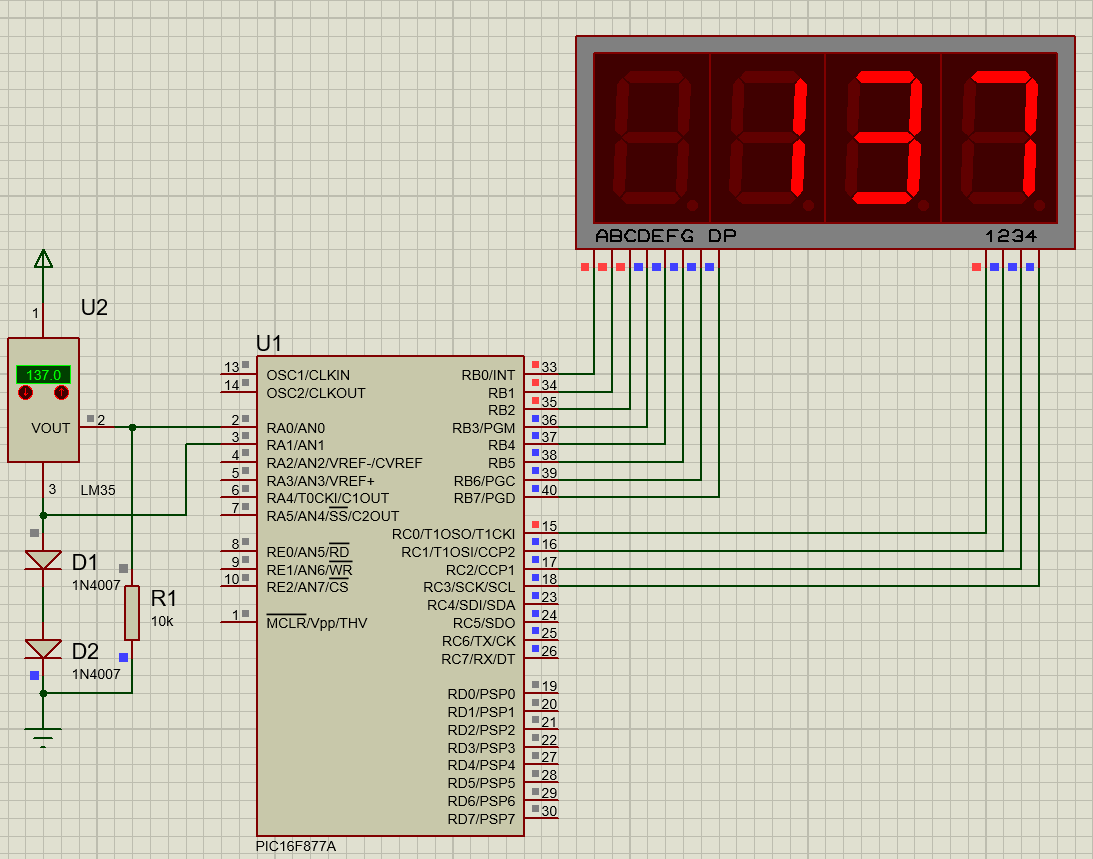Viewport: 1093px width, 859px height.
Task: Click the 'R1' reference label
Action: (x=164, y=598)
